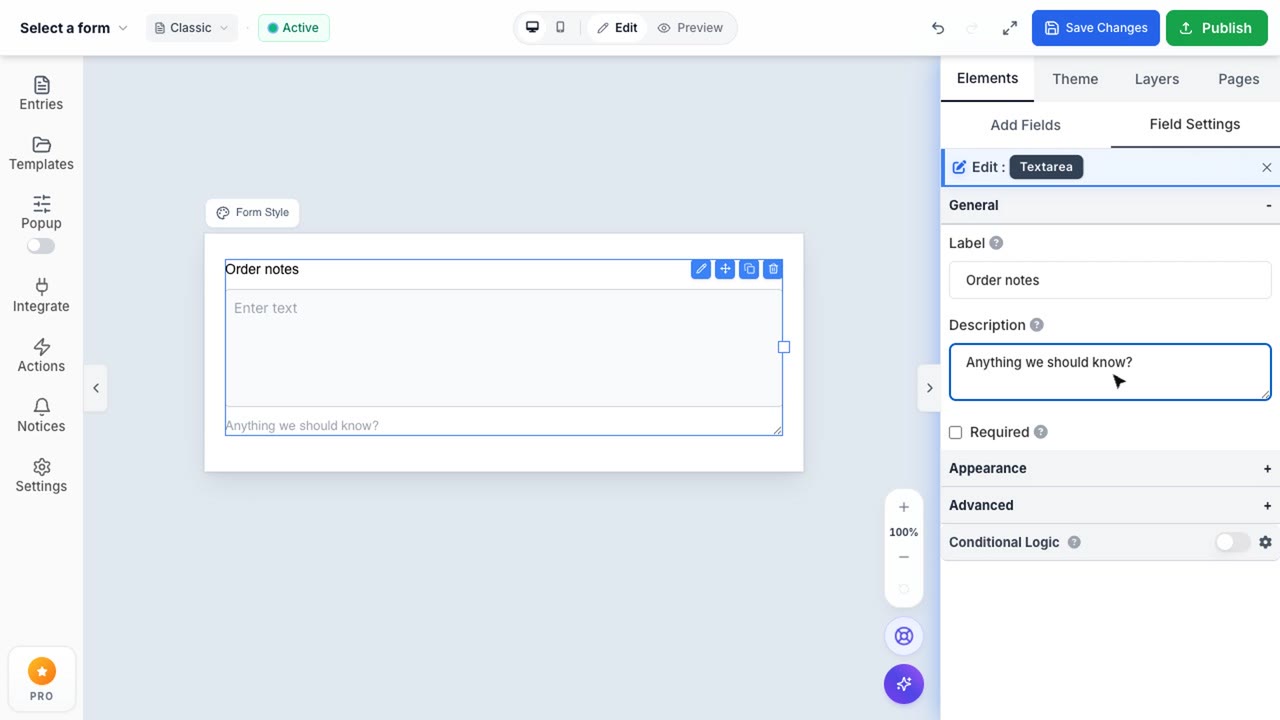Undo the last change

point(937,28)
